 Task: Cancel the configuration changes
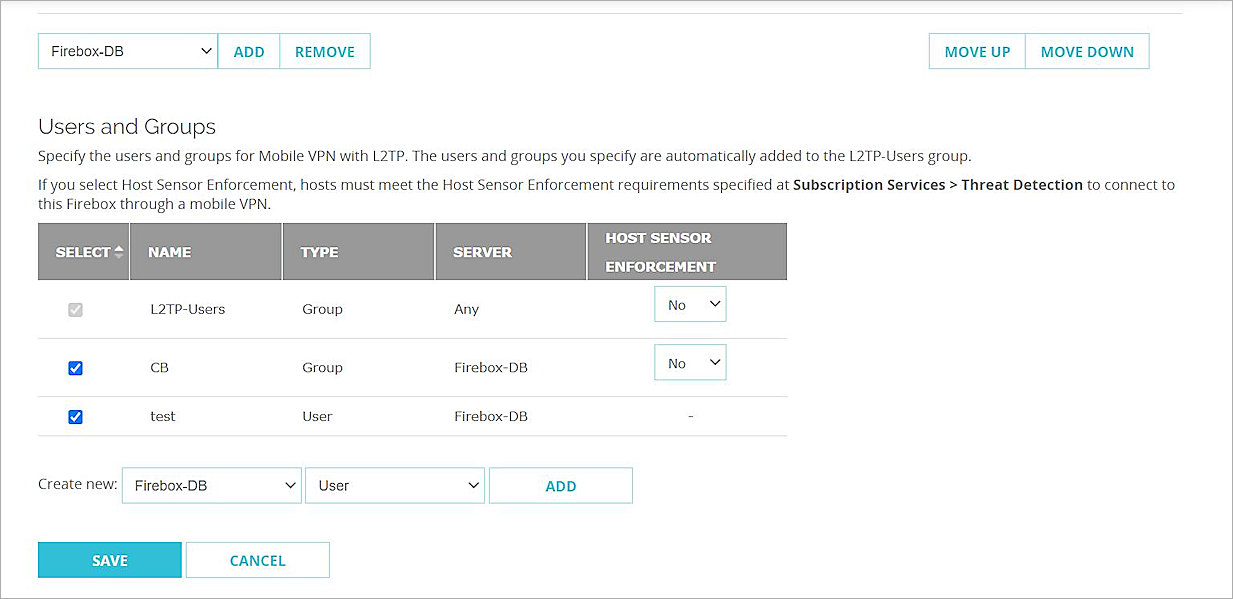(257, 559)
